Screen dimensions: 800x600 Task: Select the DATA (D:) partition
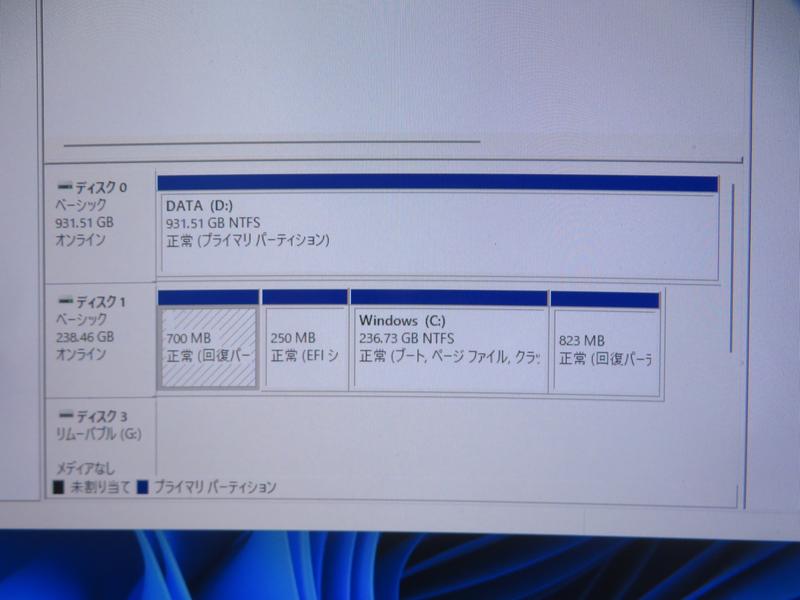click(438, 227)
